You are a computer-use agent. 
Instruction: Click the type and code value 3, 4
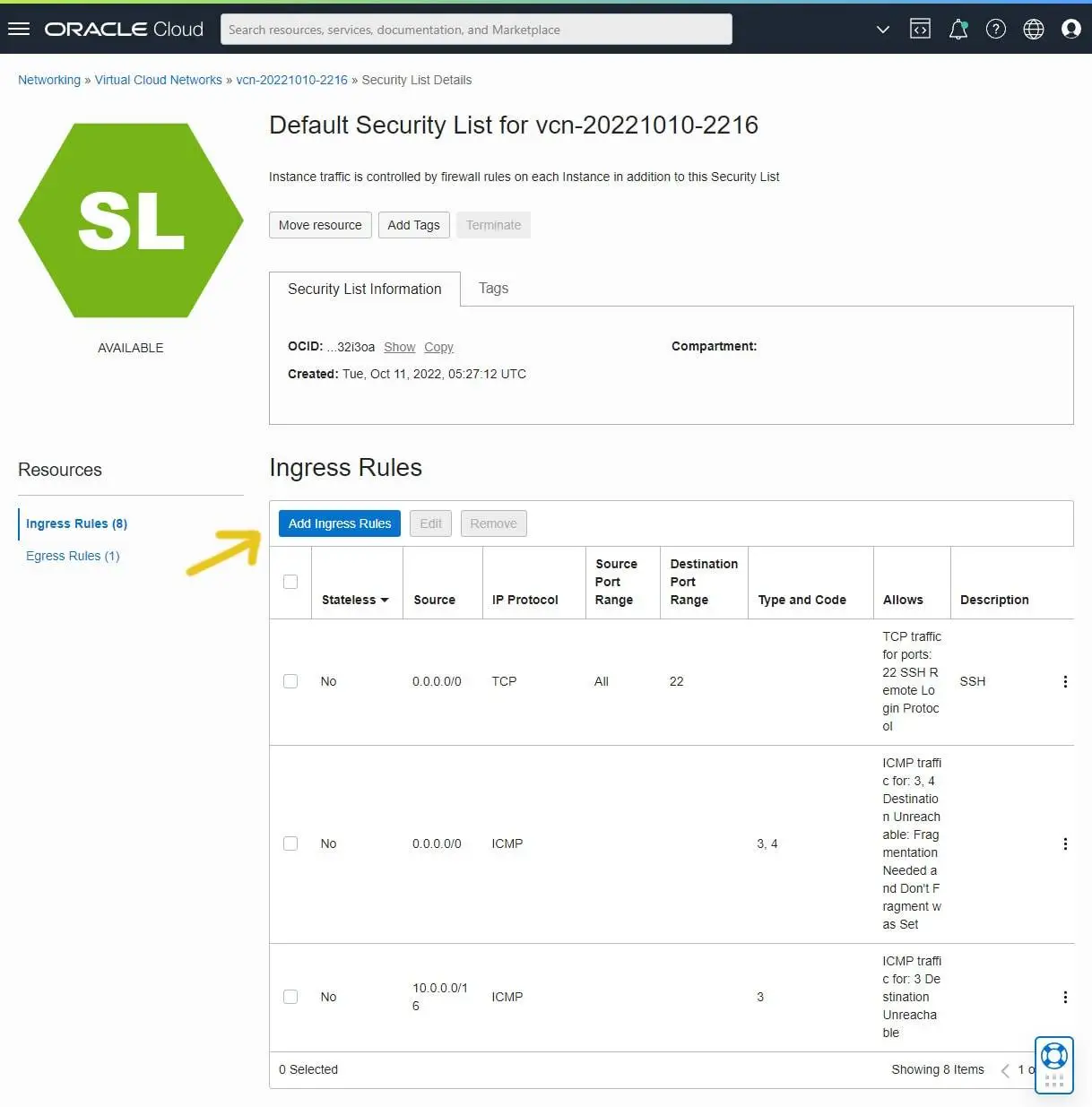(x=767, y=843)
